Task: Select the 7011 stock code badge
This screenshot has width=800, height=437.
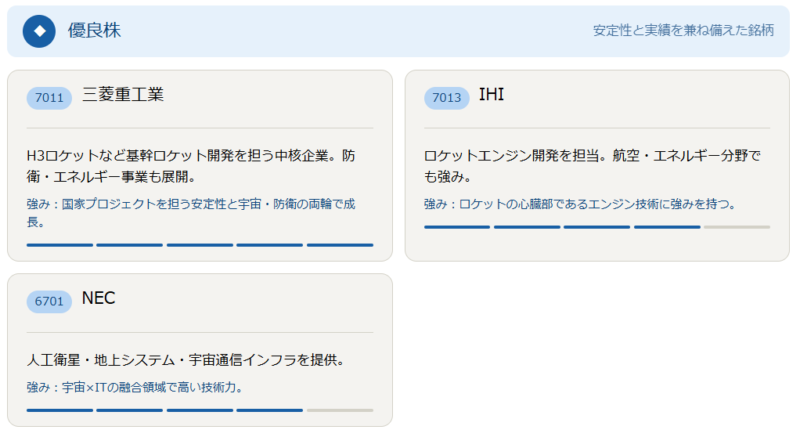Action: (49, 98)
